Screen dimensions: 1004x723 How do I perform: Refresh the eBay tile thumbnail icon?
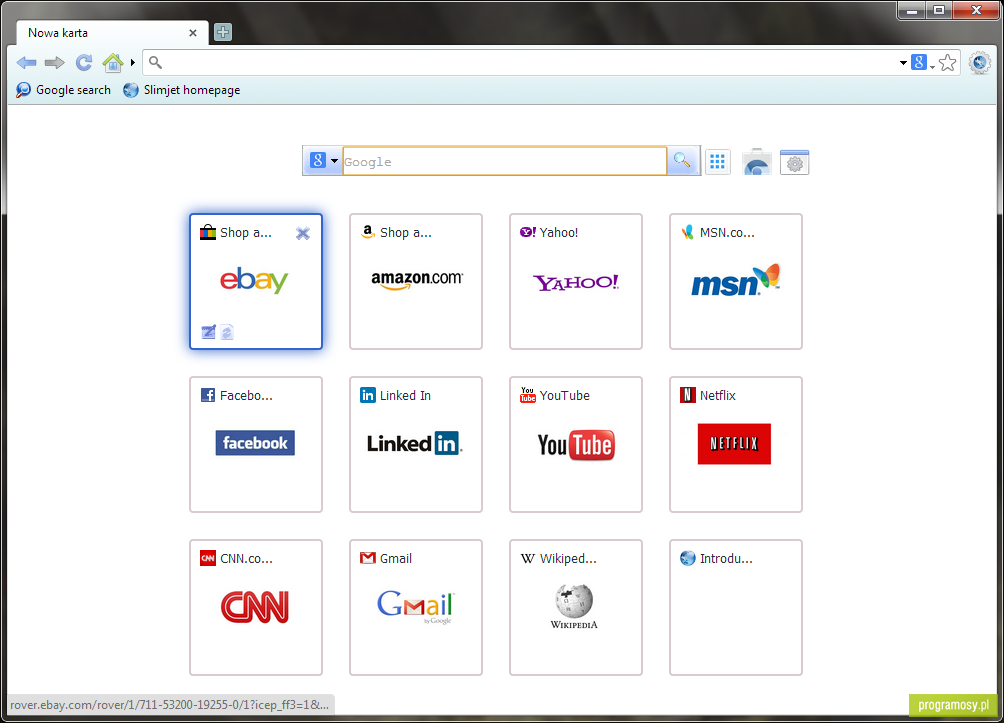[x=227, y=332]
